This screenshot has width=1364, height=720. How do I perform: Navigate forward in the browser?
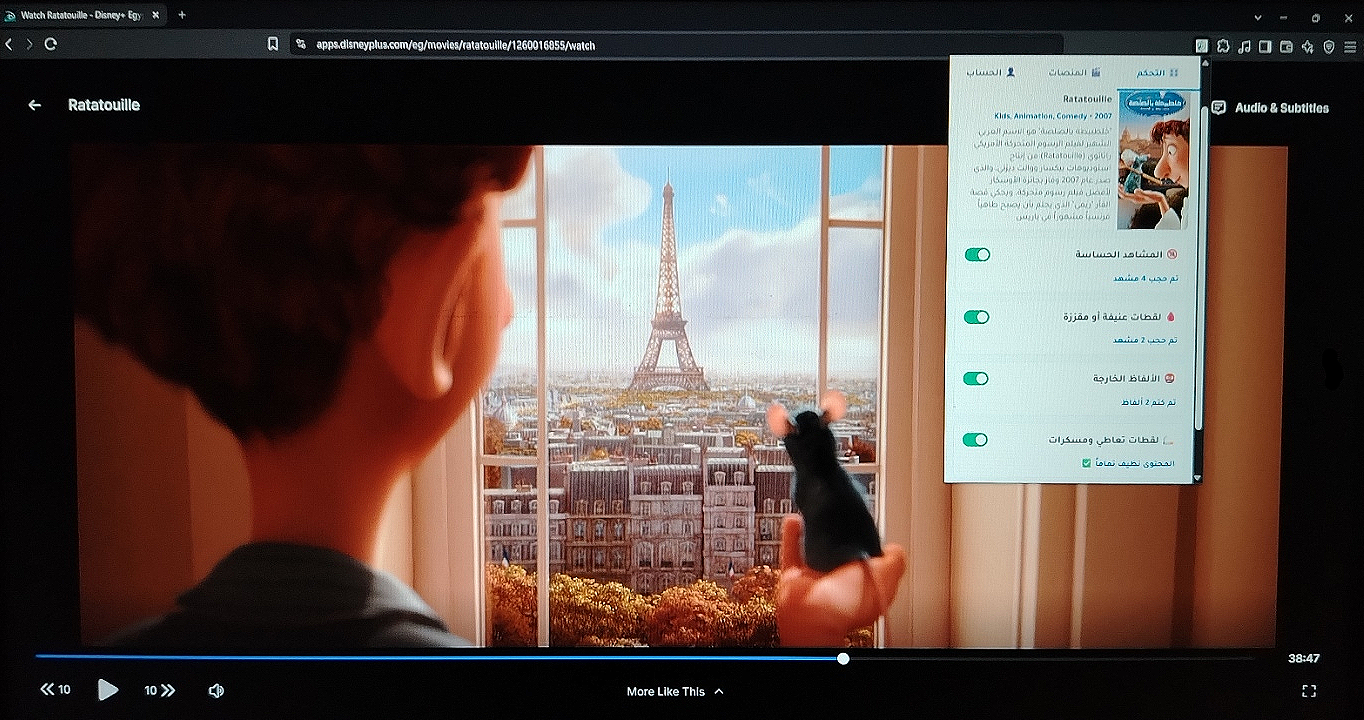point(29,44)
